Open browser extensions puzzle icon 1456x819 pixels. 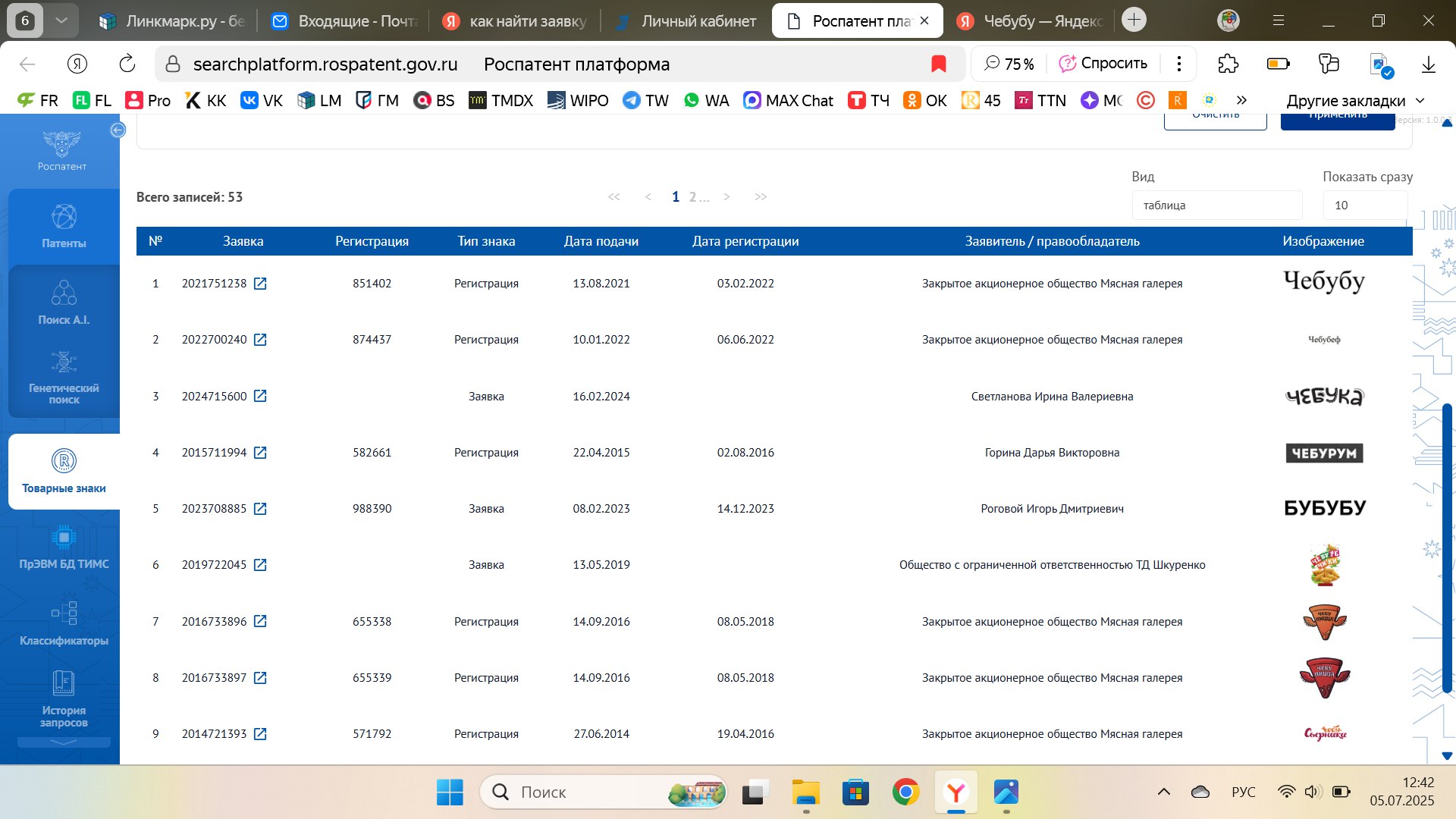[1228, 64]
